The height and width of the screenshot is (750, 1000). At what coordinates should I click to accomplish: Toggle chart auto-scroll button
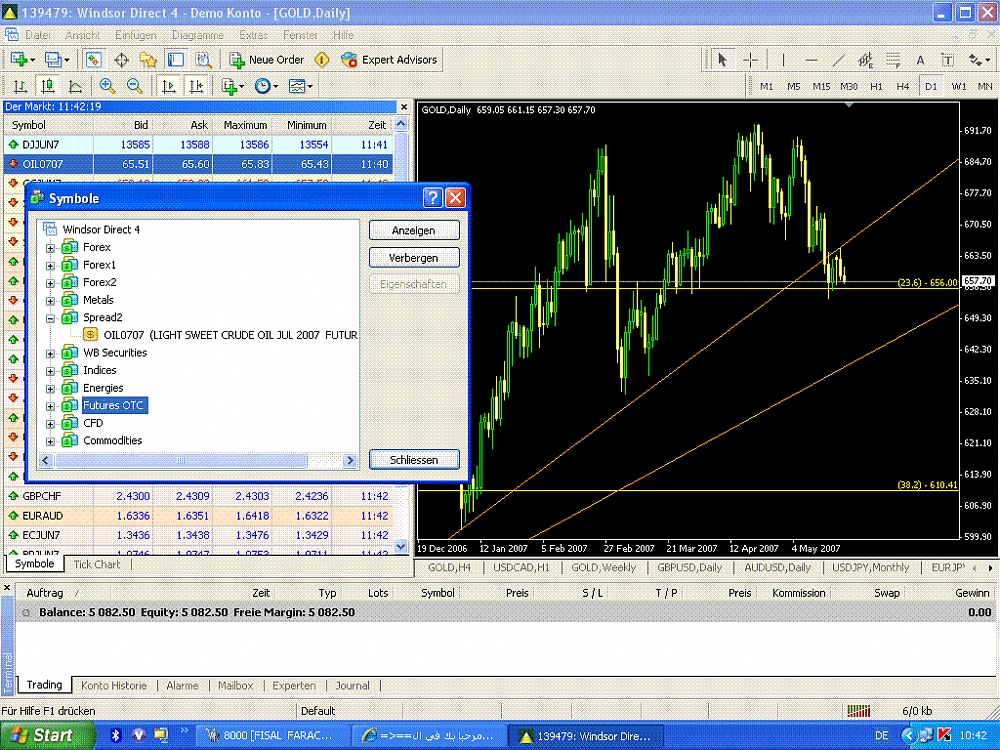point(170,87)
